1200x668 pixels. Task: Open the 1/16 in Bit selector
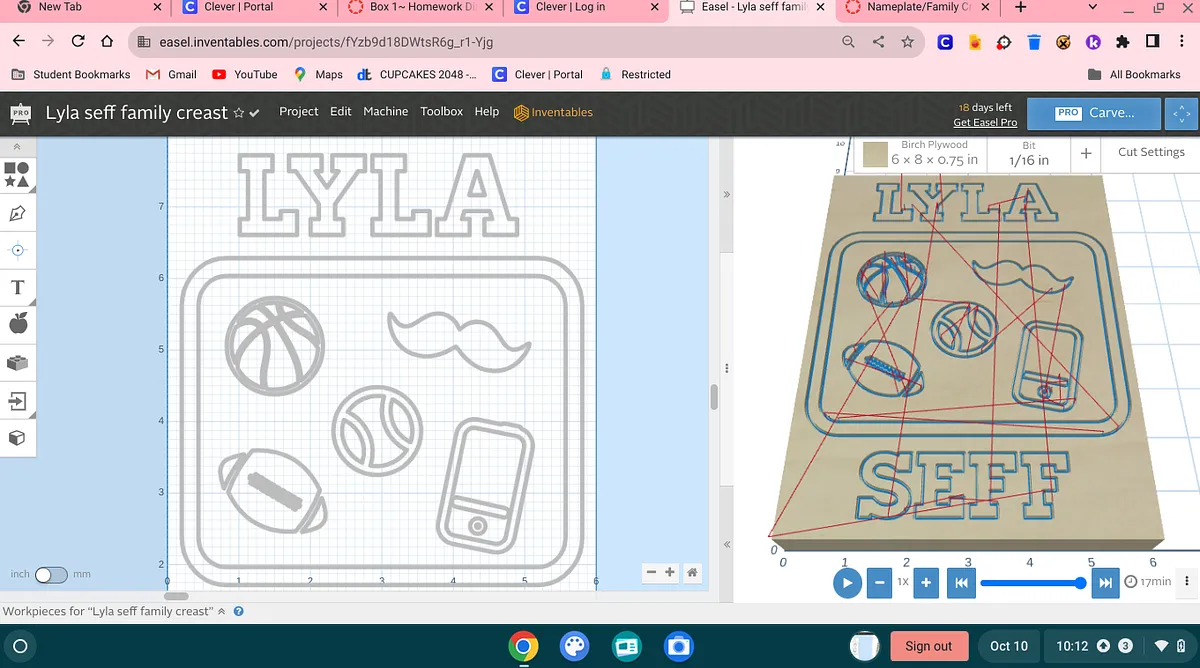point(1029,153)
